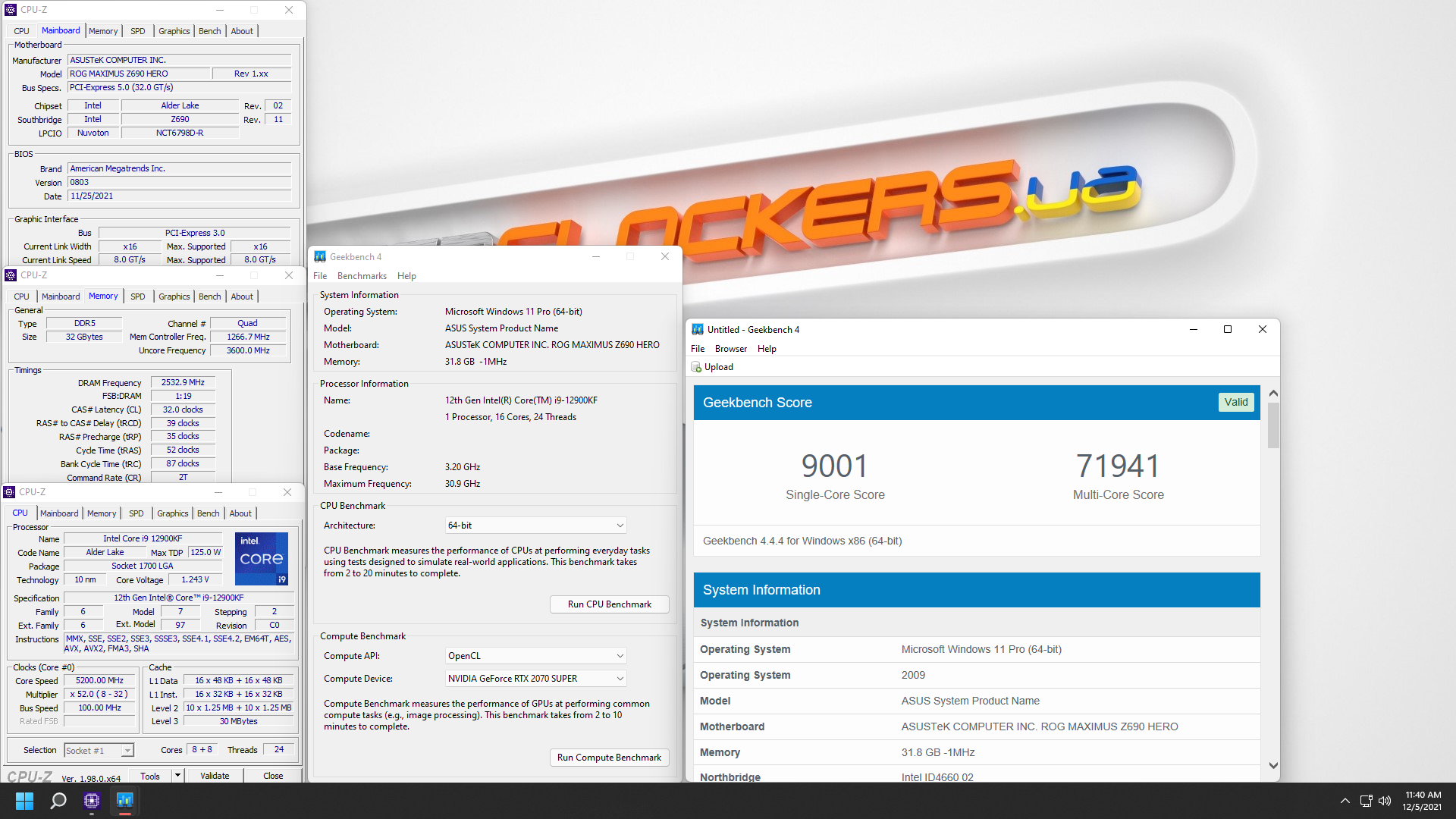Image resolution: width=1456 pixels, height=819 pixels.
Task: Open Compute Device RTX 2070 SUPER dropdown
Action: [x=535, y=679]
